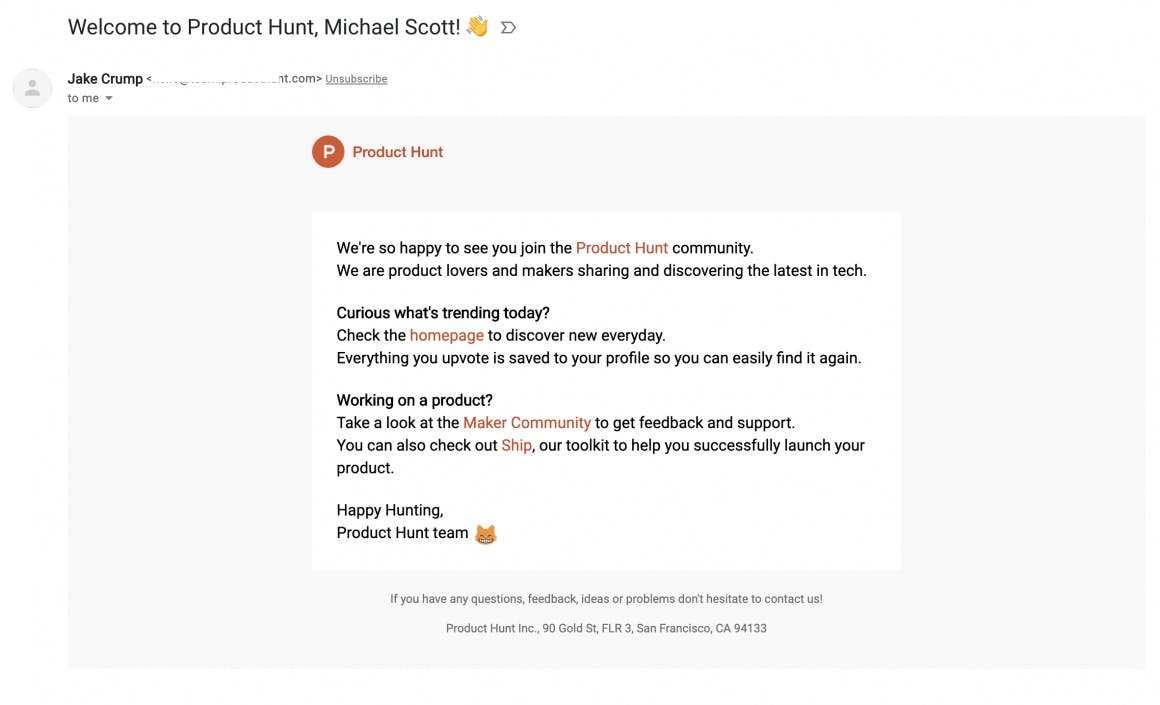Follow the homepage link
1160x705 pixels.
446,336
